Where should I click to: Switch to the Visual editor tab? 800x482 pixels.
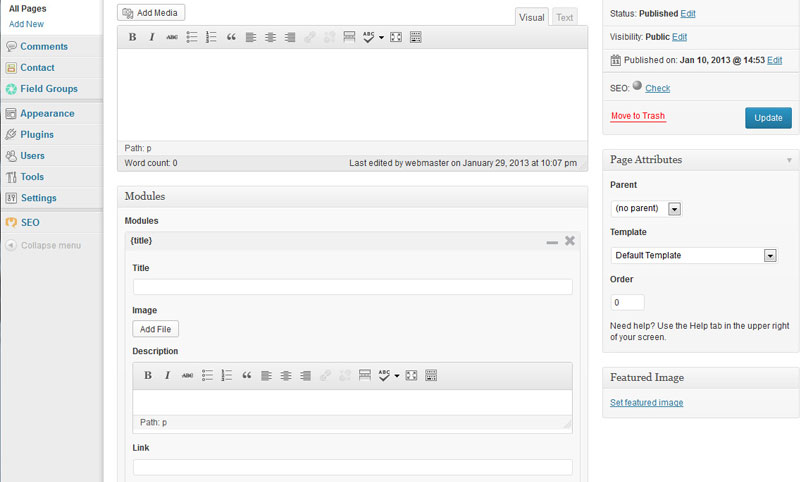(532, 17)
